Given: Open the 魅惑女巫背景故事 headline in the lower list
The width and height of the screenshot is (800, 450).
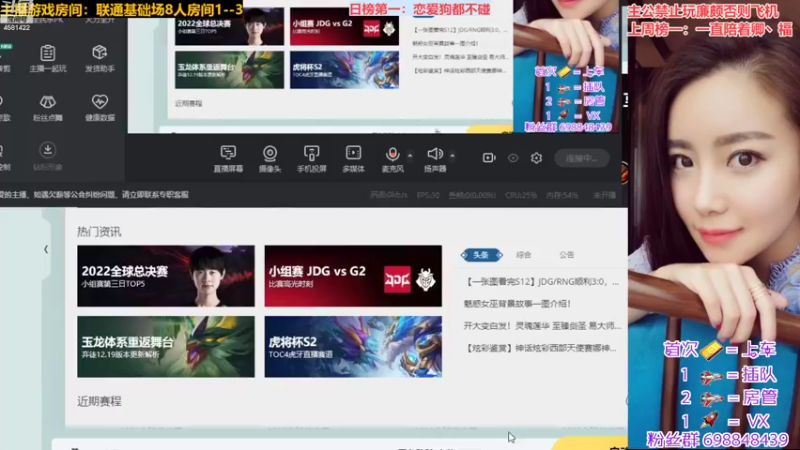Looking at the screenshot, I should 517,304.
